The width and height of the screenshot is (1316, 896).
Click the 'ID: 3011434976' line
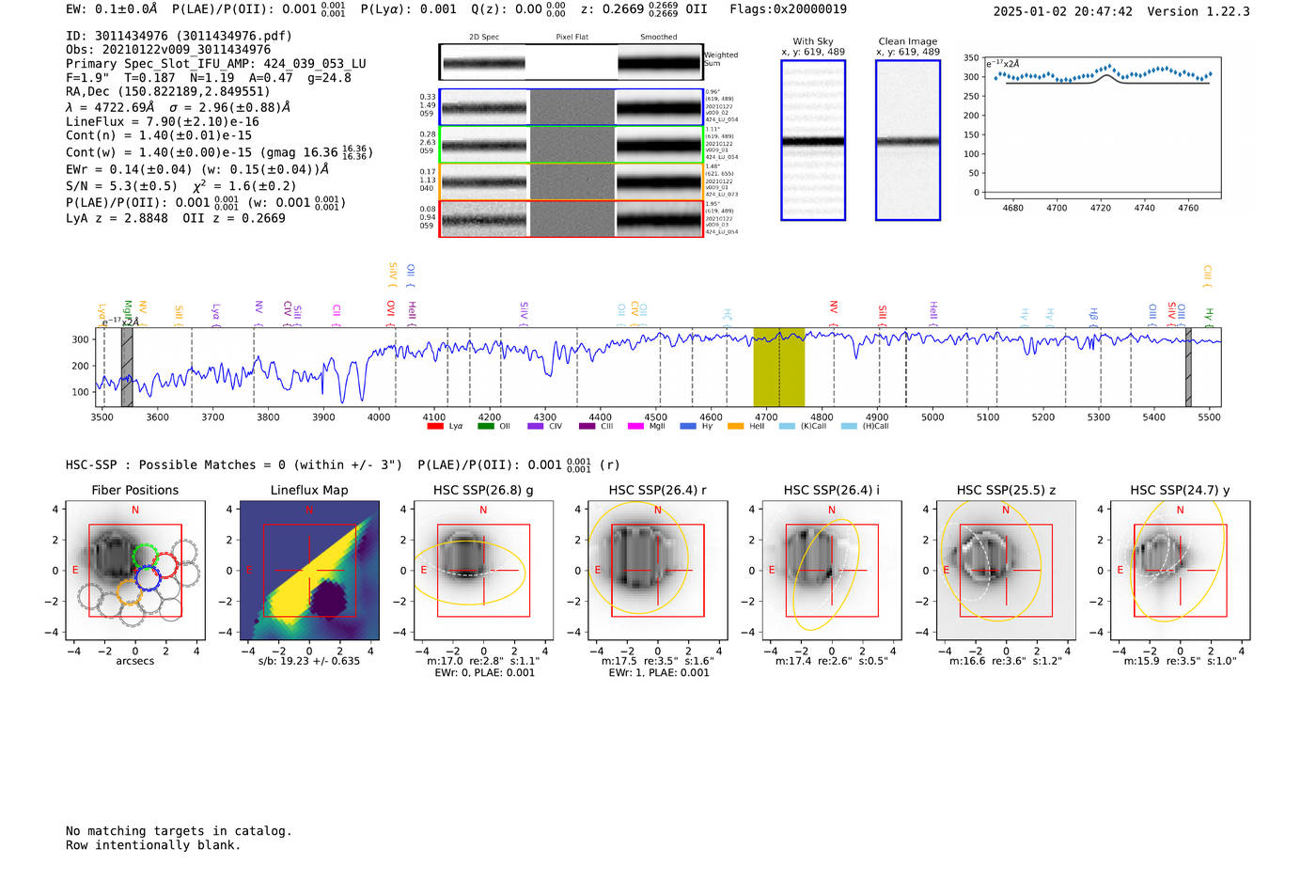point(179,36)
